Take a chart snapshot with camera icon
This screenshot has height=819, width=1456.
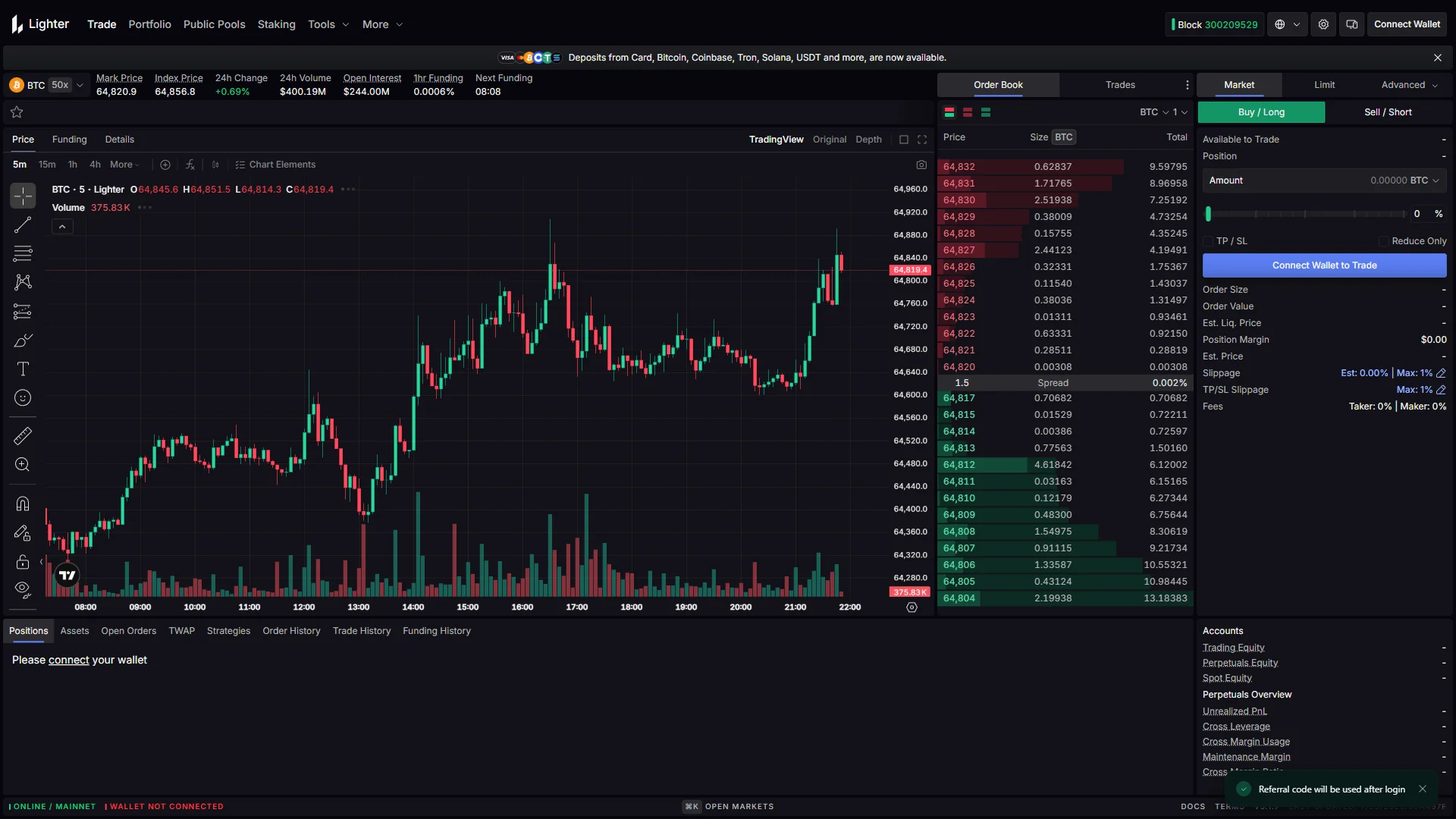921,165
